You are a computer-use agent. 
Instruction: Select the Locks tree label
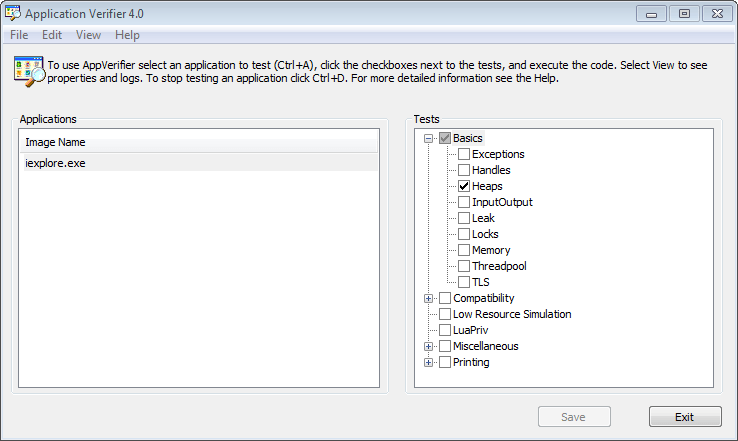(485, 234)
